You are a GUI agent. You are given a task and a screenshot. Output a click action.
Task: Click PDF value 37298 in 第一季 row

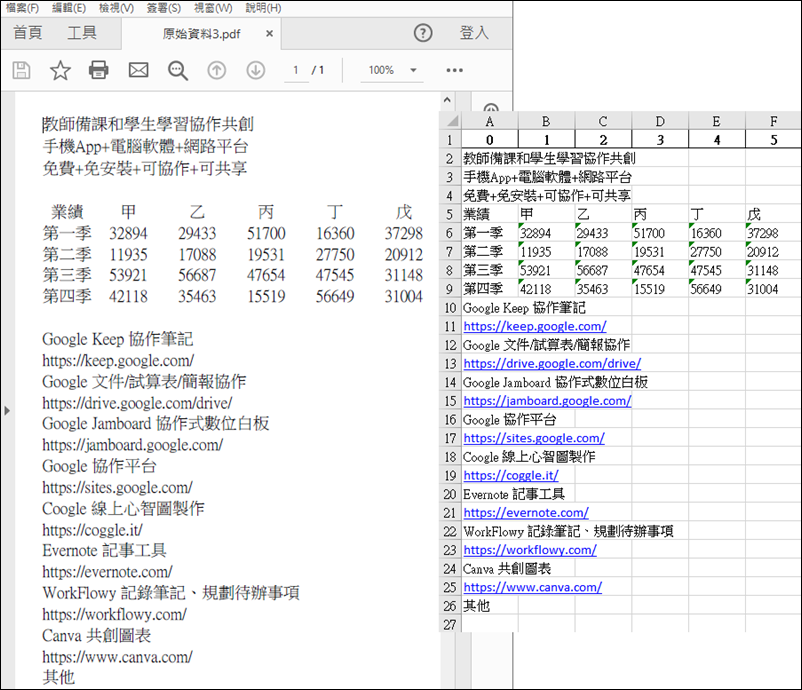404,234
